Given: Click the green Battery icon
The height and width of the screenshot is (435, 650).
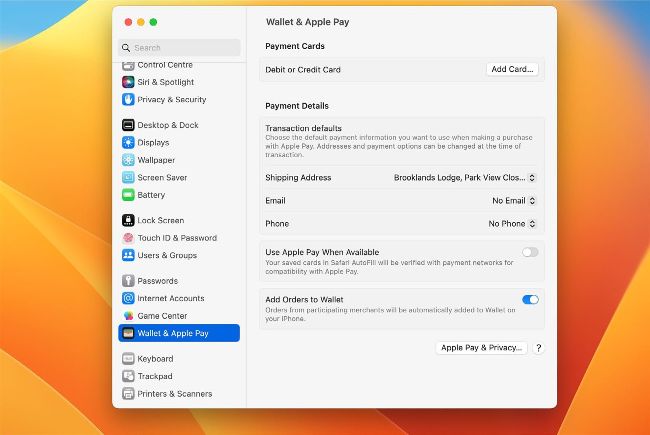Looking at the screenshot, I should click(x=128, y=194).
